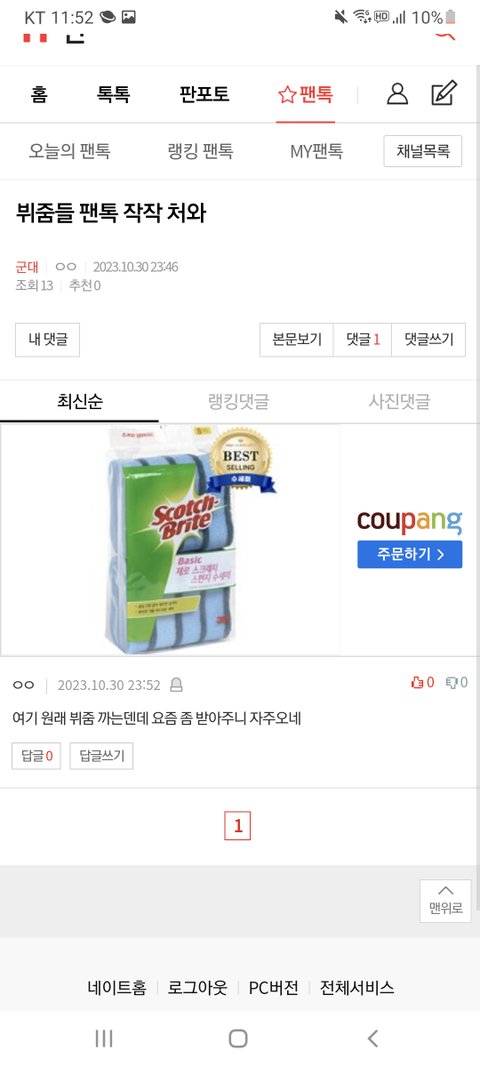The height and width of the screenshot is (1067, 480).
Task: Open the Scotch-Brite ad thumbnail
Action: coord(171,540)
